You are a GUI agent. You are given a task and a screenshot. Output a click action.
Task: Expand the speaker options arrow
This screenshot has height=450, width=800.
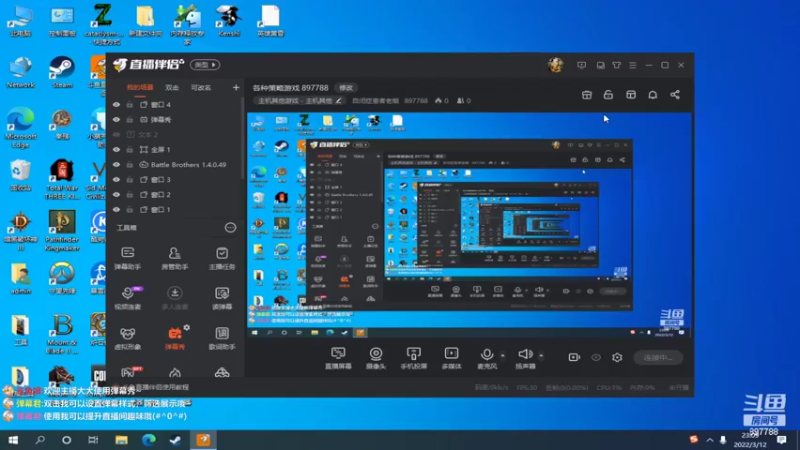coord(541,355)
